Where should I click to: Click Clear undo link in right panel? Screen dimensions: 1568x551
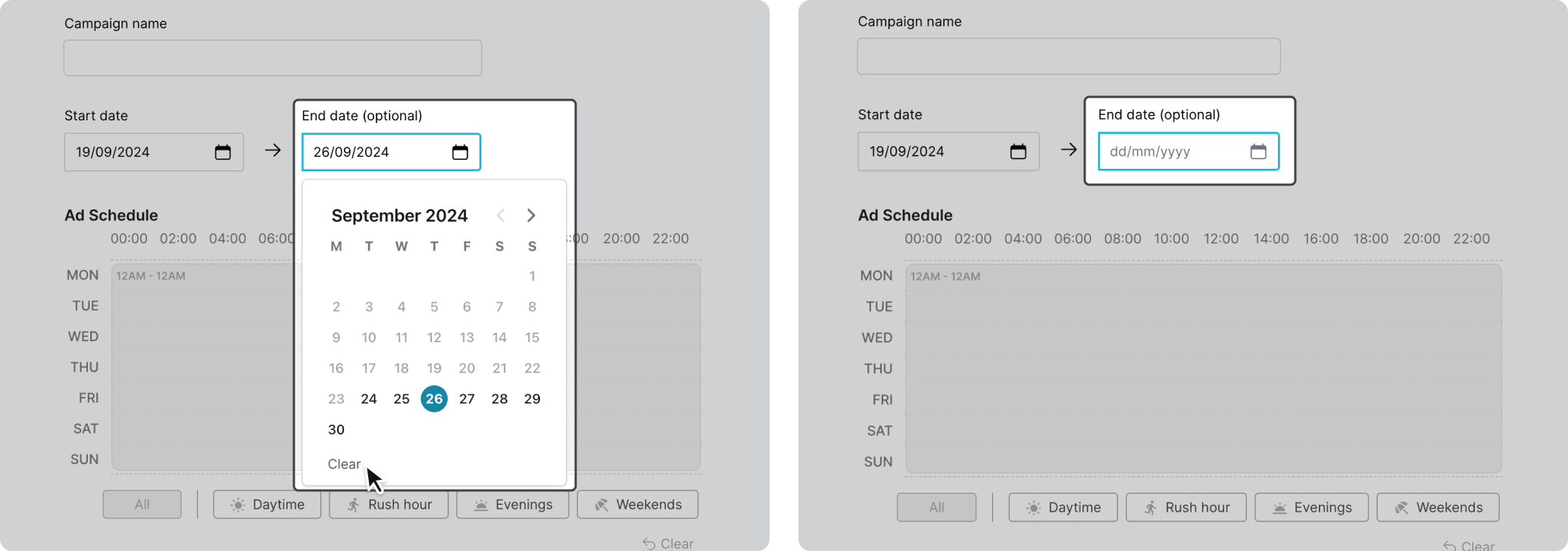coord(1469,546)
